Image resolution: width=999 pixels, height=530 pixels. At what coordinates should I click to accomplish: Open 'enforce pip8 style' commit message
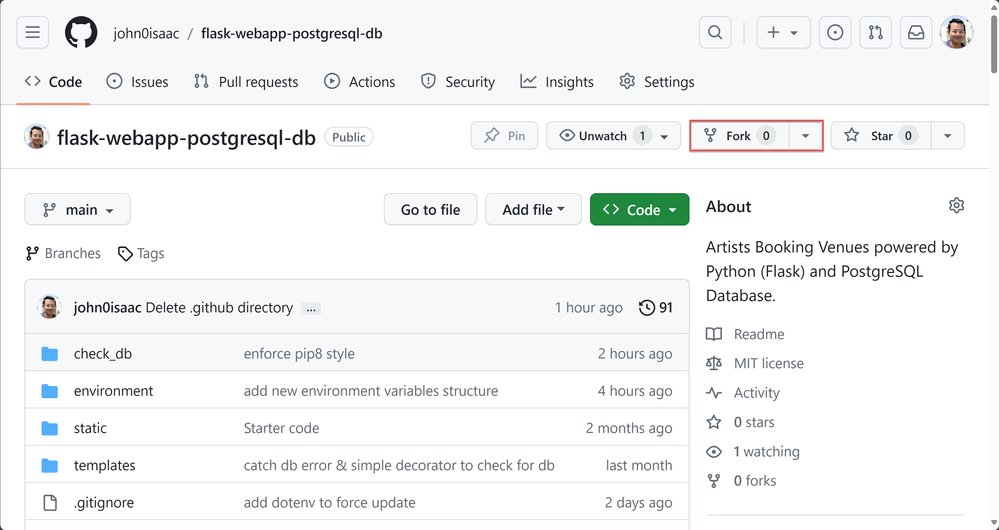(x=299, y=354)
